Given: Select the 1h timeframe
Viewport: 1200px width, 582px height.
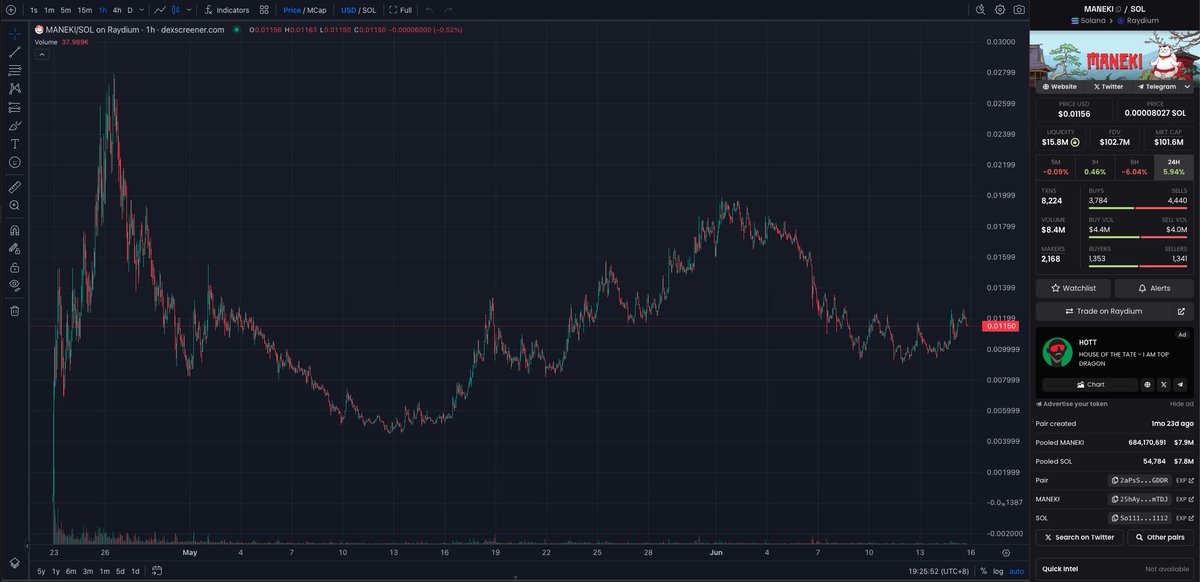Looking at the screenshot, I should pos(102,10).
